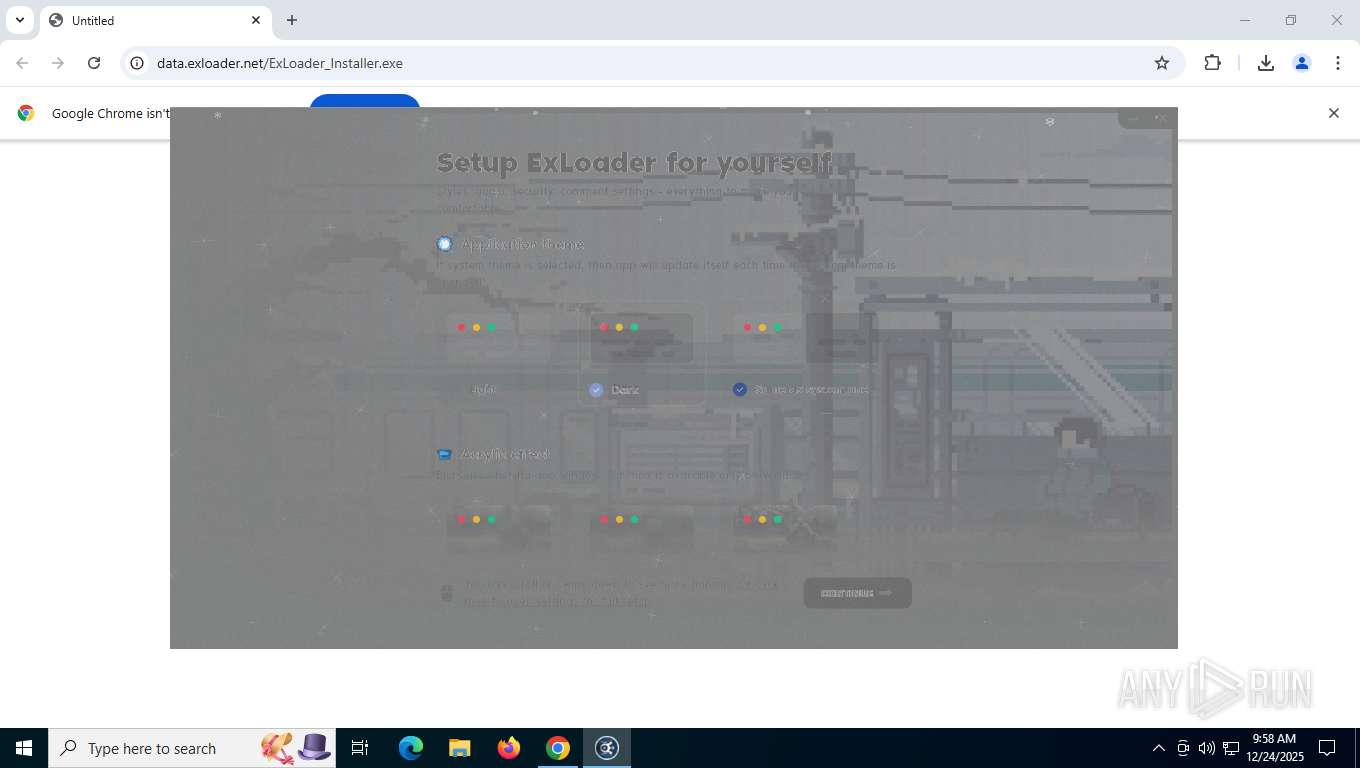Click the taskbar search box
1360x768 pixels.
(x=192, y=748)
